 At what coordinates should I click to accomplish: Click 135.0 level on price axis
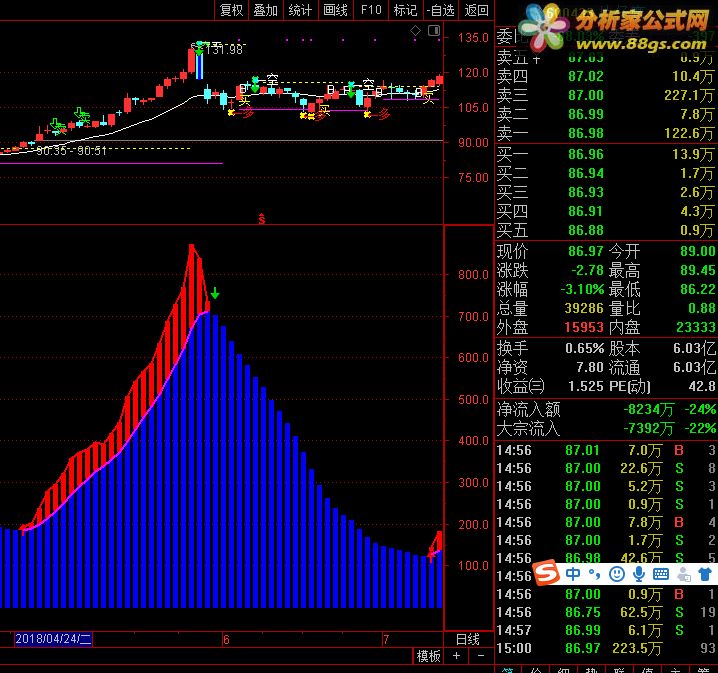tap(473, 38)
